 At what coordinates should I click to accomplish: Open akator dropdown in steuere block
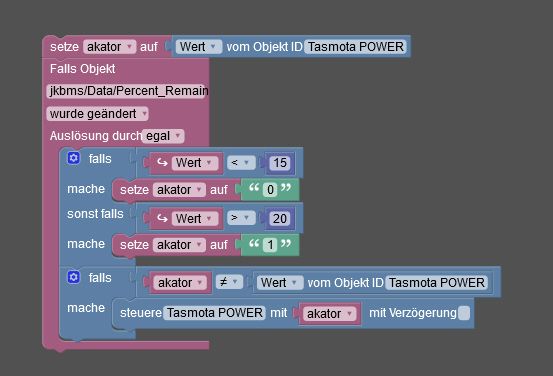(x=329, y=313)
